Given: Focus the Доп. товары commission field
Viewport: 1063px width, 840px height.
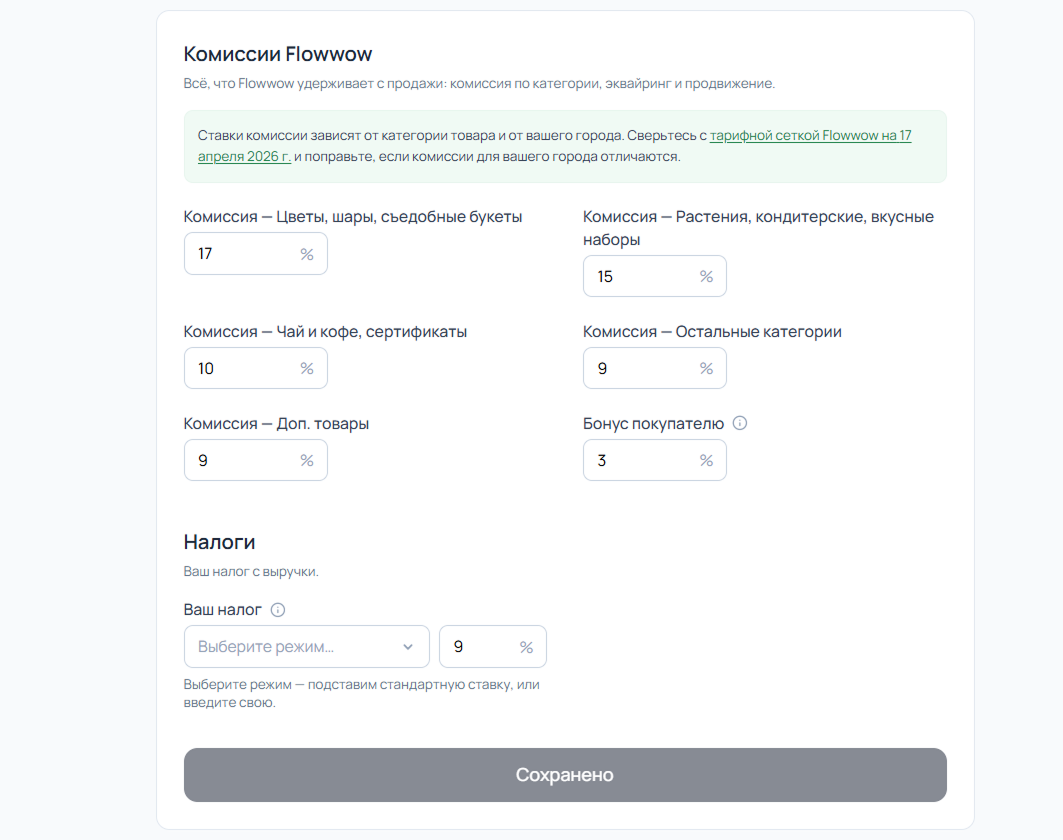Looking at the screenshot, I should coord(256,460).
